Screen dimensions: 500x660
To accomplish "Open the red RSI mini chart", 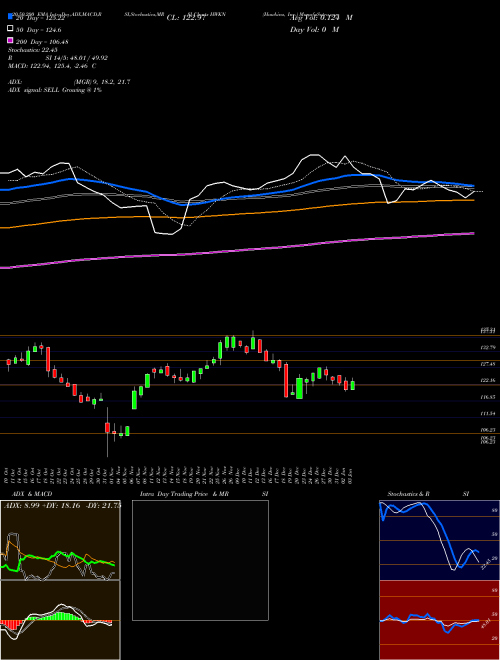I will (439, 620).
